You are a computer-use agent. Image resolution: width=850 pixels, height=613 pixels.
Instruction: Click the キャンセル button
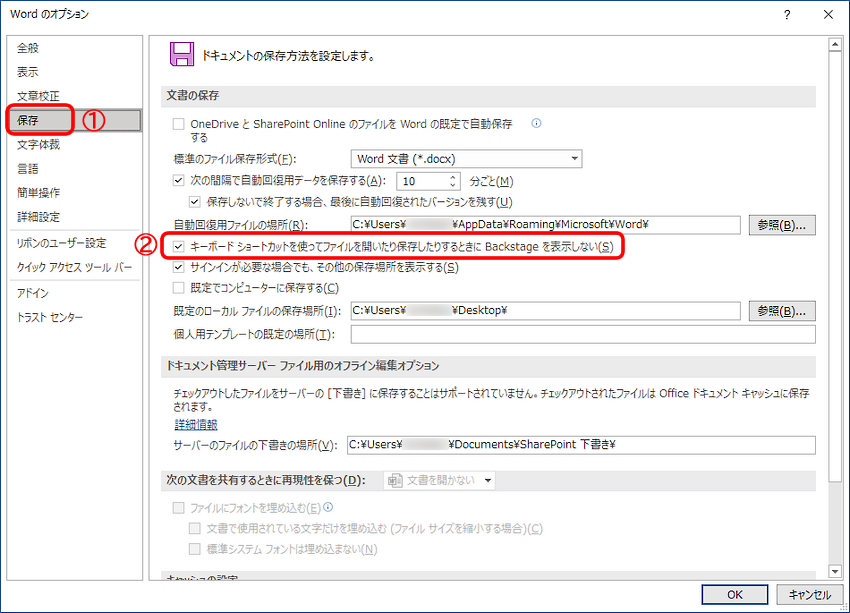(x=809, y=594)
